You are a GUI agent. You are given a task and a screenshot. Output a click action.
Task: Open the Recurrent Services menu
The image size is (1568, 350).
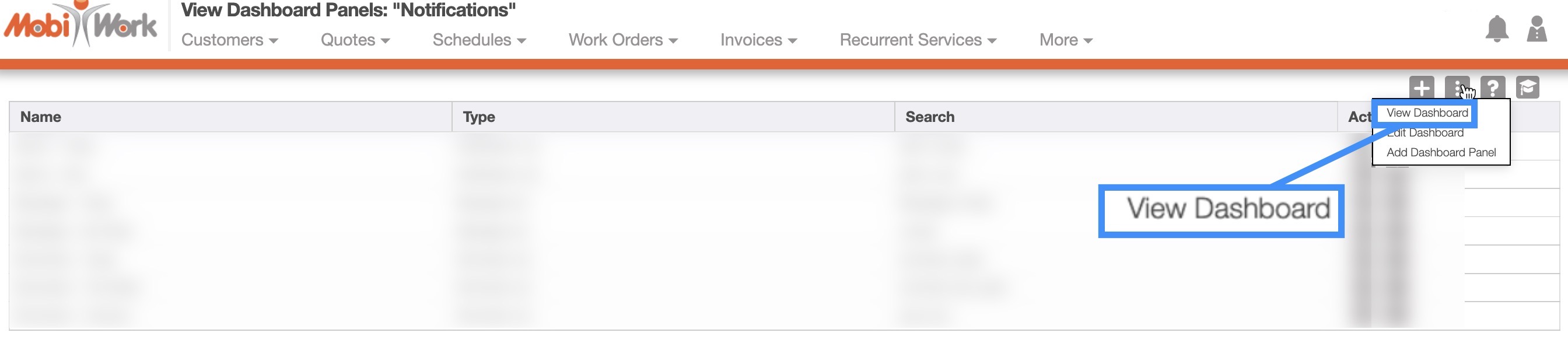pos(918,40)
